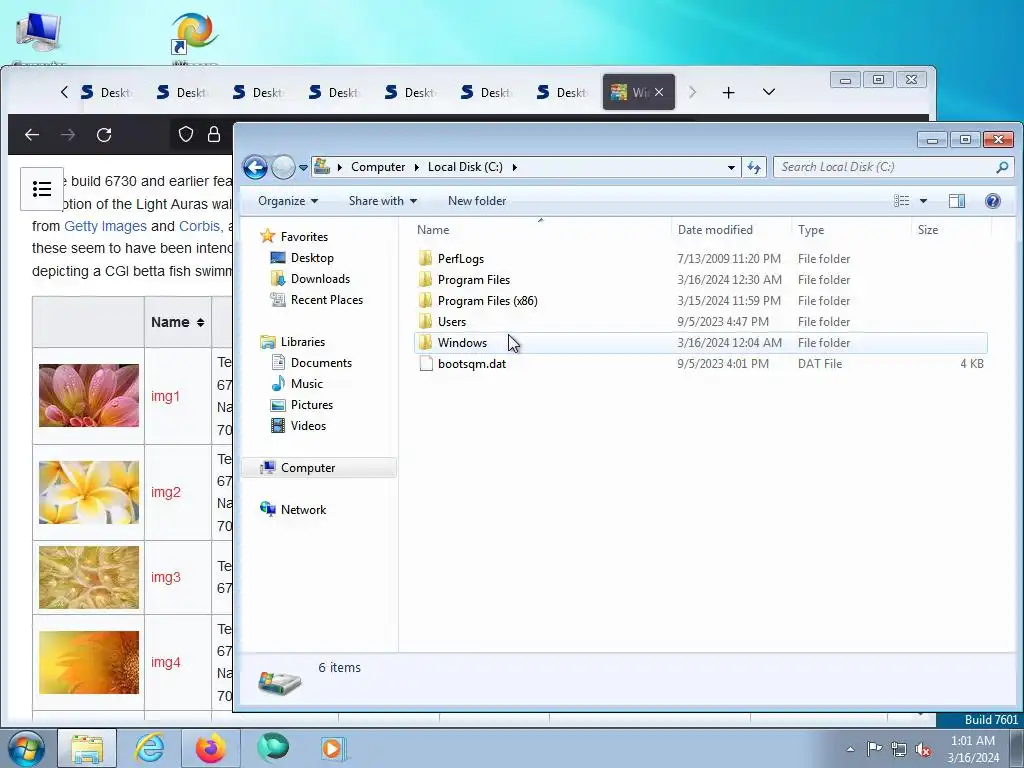The image size is (1024, 768).
Task: Open the img1 link in the table
Action: pos(165,396)
